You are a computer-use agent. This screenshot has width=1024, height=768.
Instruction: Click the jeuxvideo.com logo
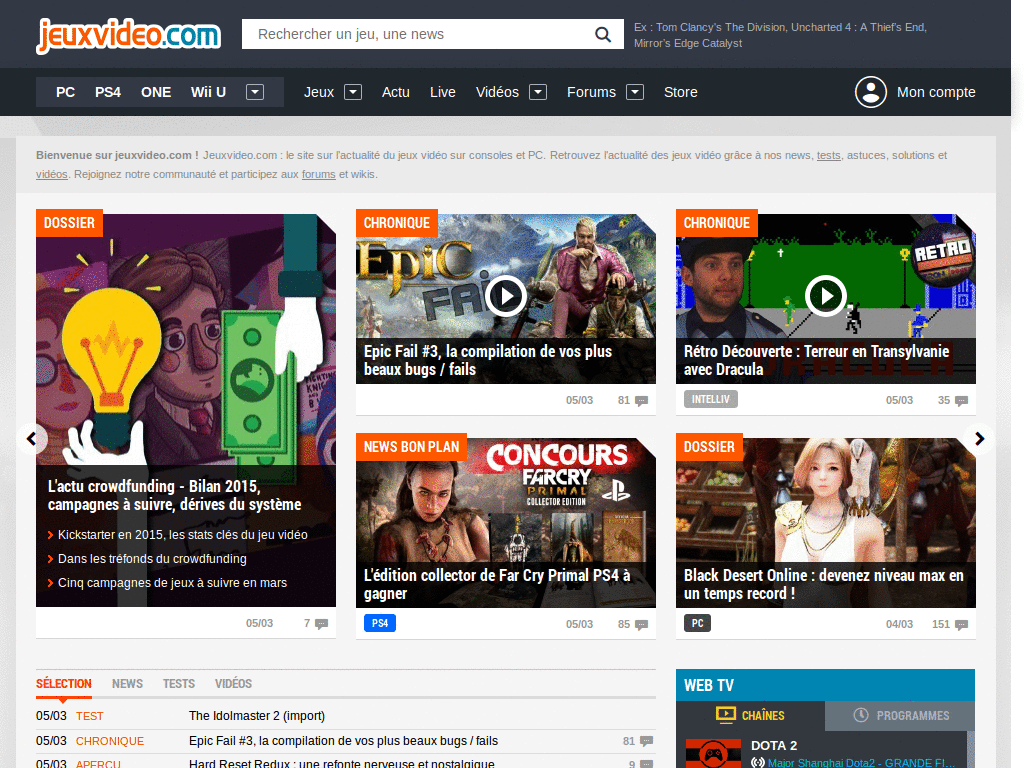128,35
